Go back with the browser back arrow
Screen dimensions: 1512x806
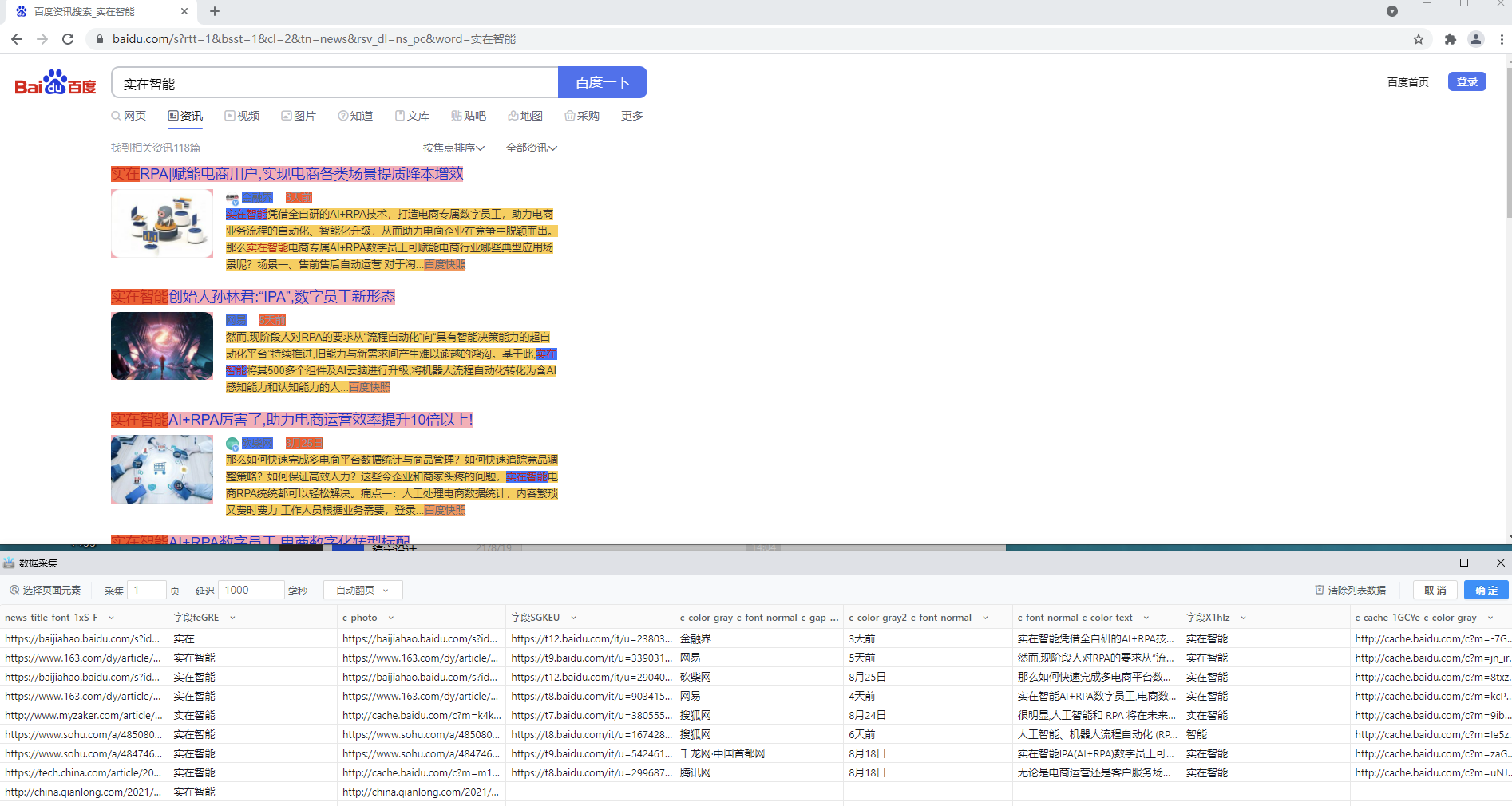(x=17, y=39)
